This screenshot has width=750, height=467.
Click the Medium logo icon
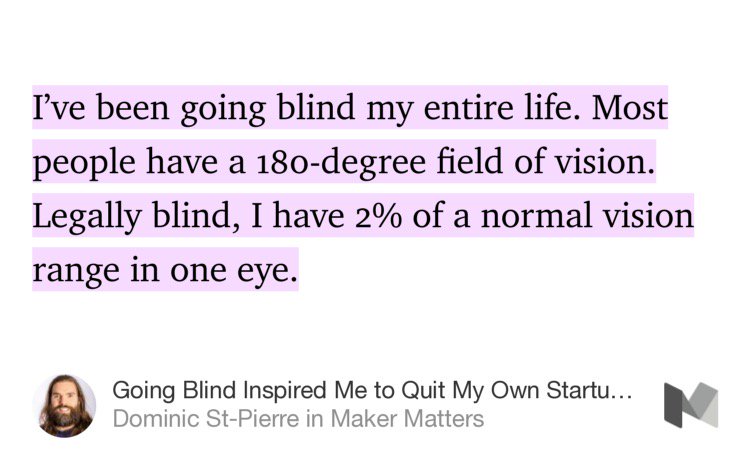coord(691,403)
